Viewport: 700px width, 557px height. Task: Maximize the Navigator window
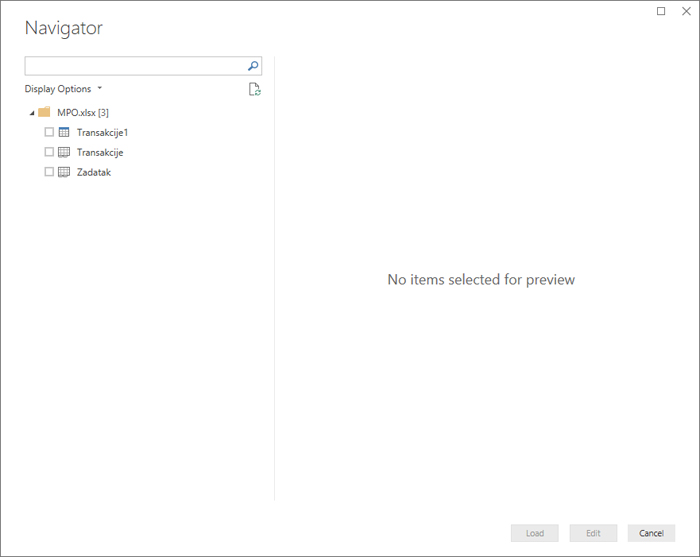point(661,11)
